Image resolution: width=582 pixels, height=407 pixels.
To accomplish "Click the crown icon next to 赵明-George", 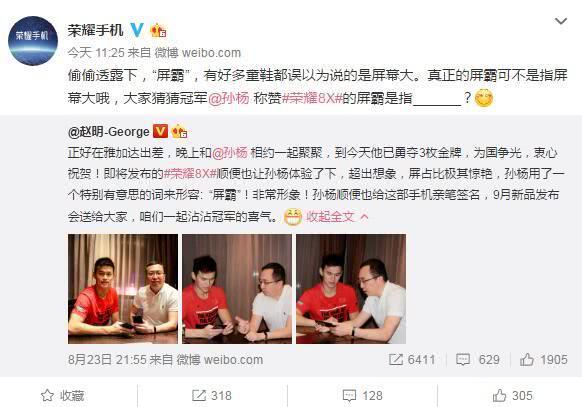I will click(179, 131).
